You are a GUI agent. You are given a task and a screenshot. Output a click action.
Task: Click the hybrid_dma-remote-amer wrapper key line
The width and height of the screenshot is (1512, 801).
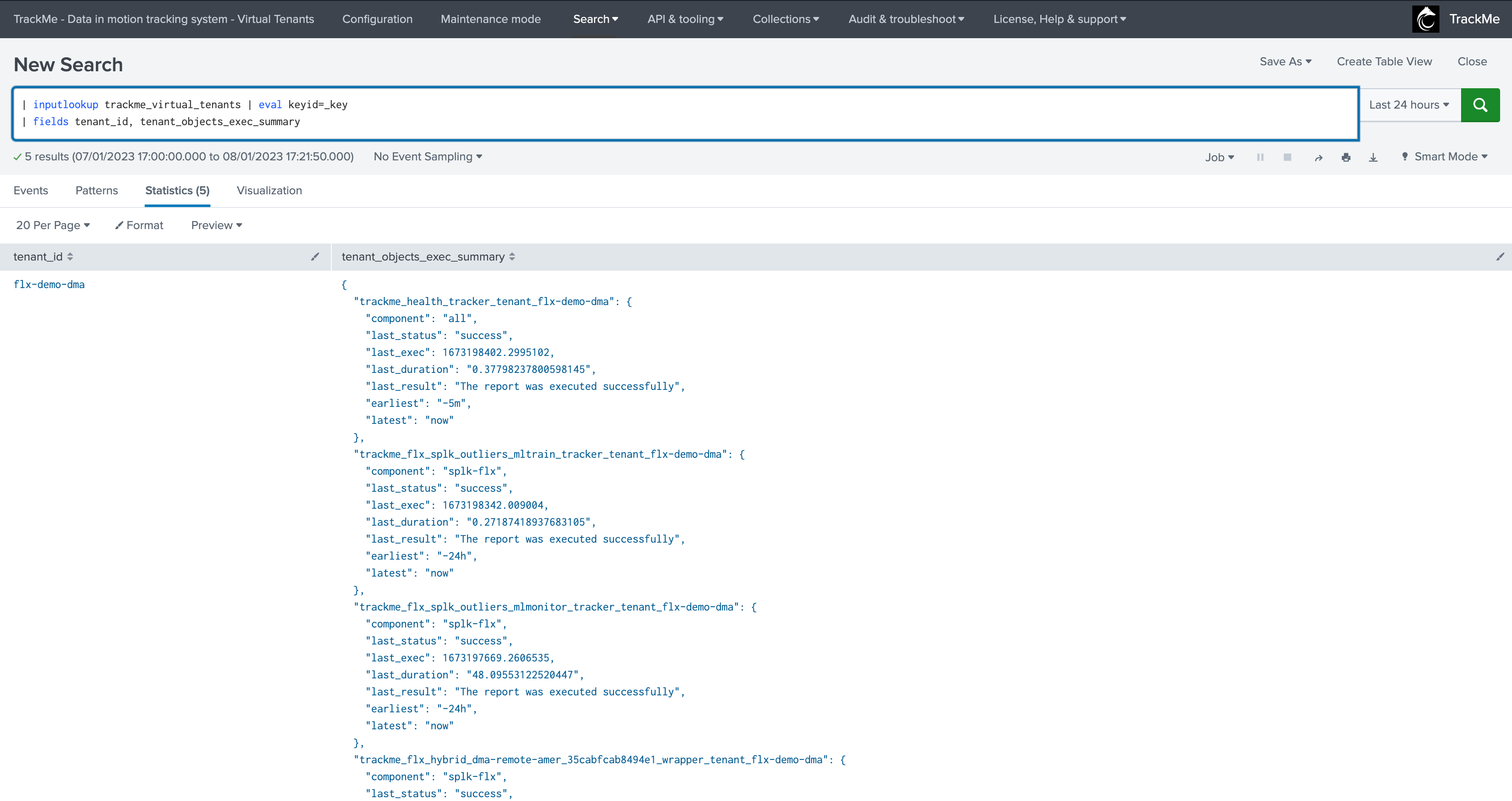coord(599,759)
